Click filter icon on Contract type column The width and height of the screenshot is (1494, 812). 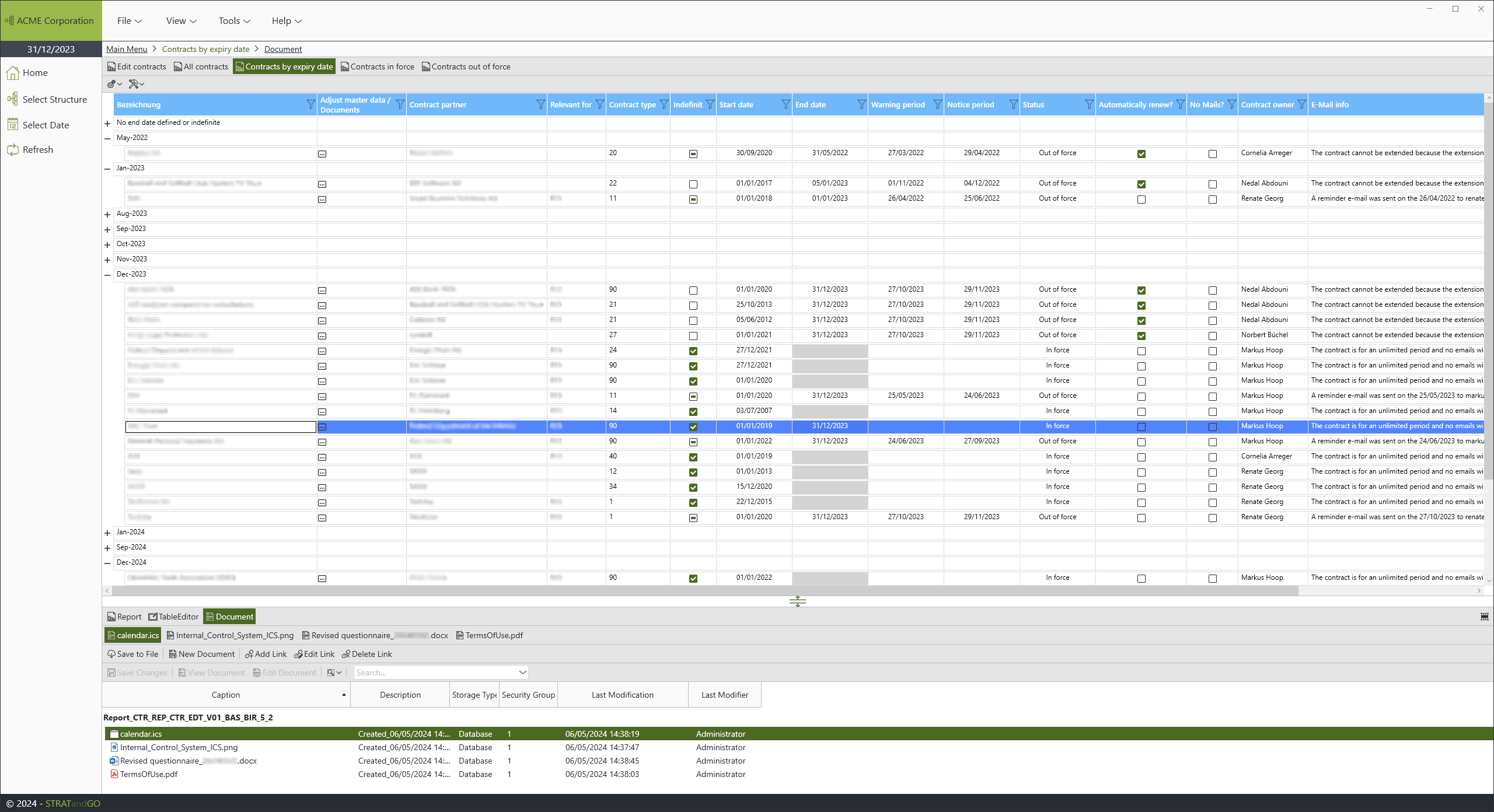pyautogui.click(x=664, y=104)
